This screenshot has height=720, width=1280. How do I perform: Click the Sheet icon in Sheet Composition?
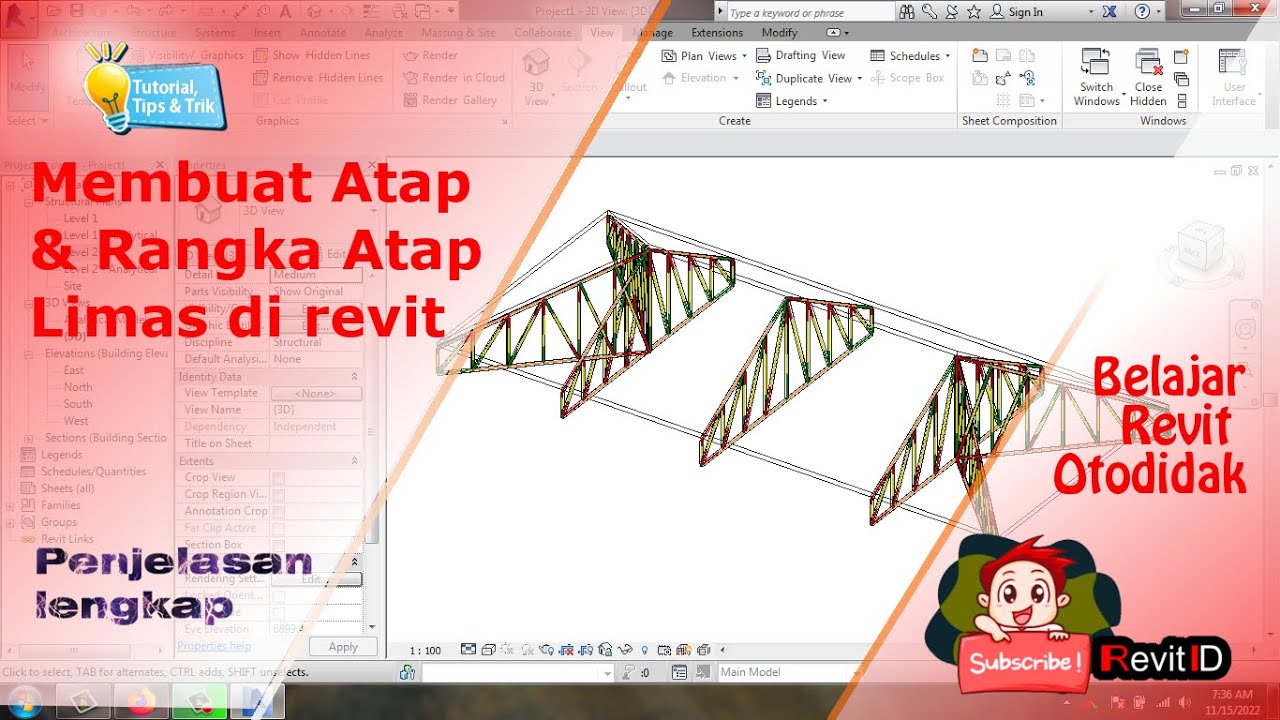tap(980, 56)
